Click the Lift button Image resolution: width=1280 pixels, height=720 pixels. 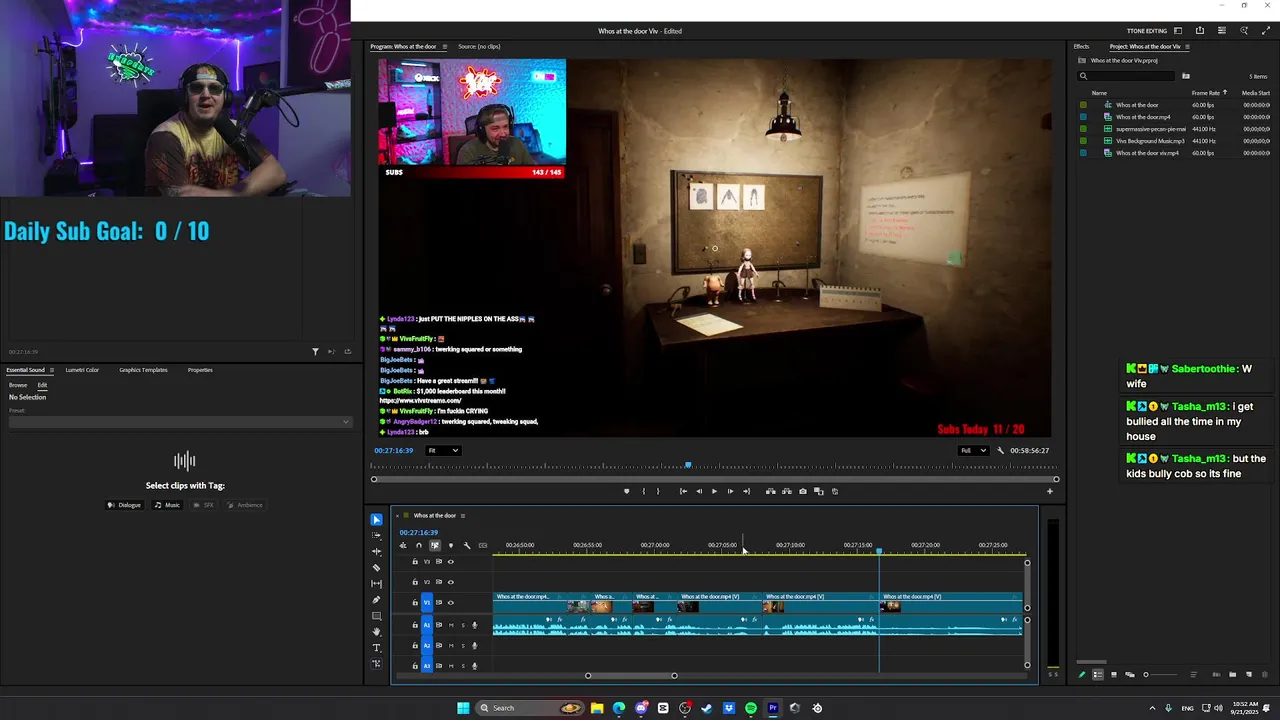[x=770, y=491]
